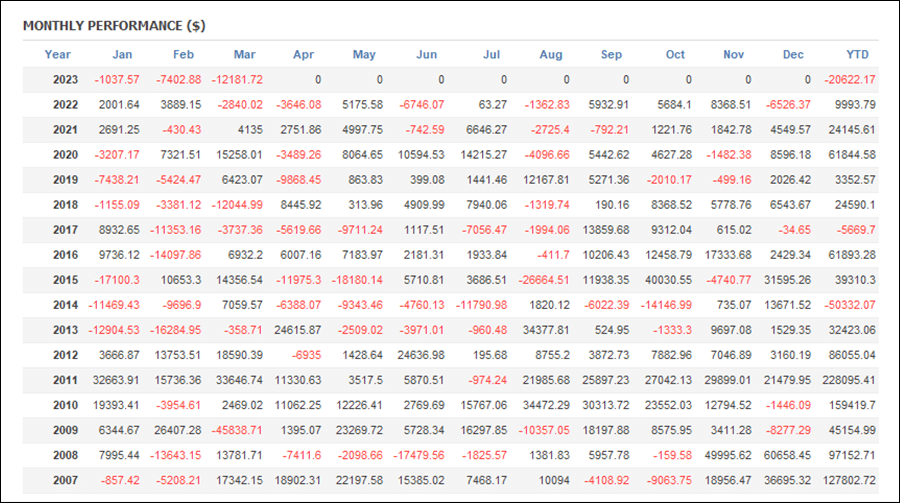900x503 pixels.
Task: Click March 2009 value -45838.71
Action: pyautogui.click(x=237, y=430)
